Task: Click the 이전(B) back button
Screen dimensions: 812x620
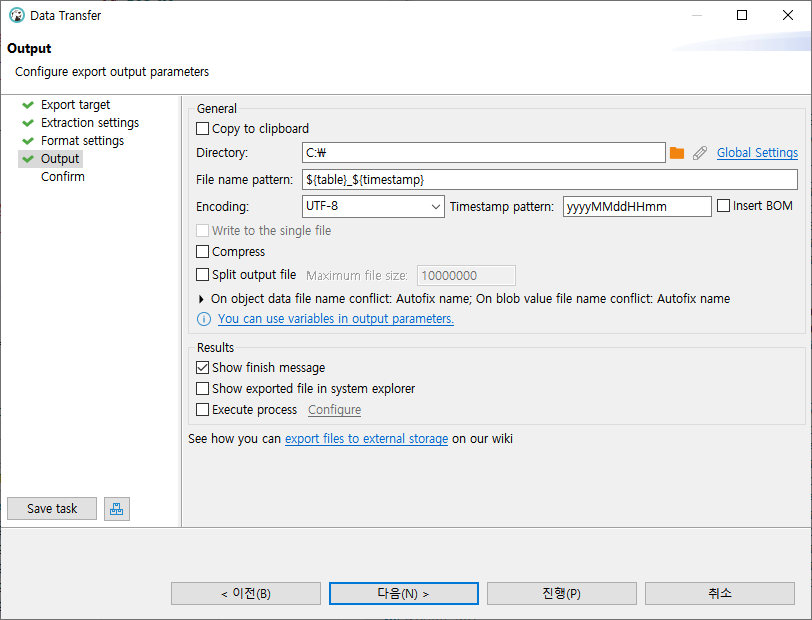Action: (x=246, y=594)
